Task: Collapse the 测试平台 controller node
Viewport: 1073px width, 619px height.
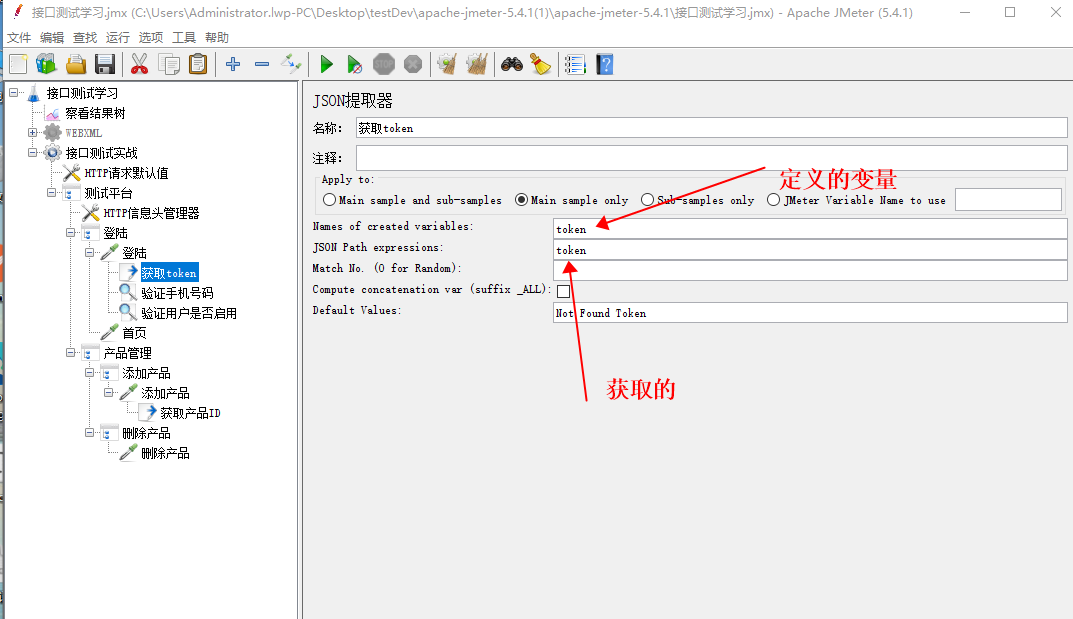Action: pyautogui.click(x=51, y=193)
